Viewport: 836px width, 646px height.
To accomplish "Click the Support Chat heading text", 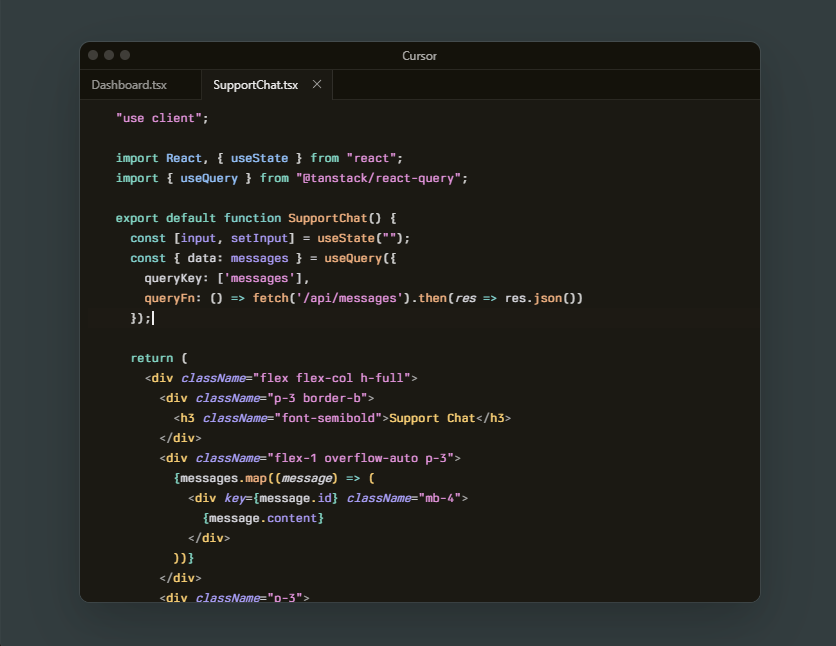I will pyautogui.click(x=432, y=418).
